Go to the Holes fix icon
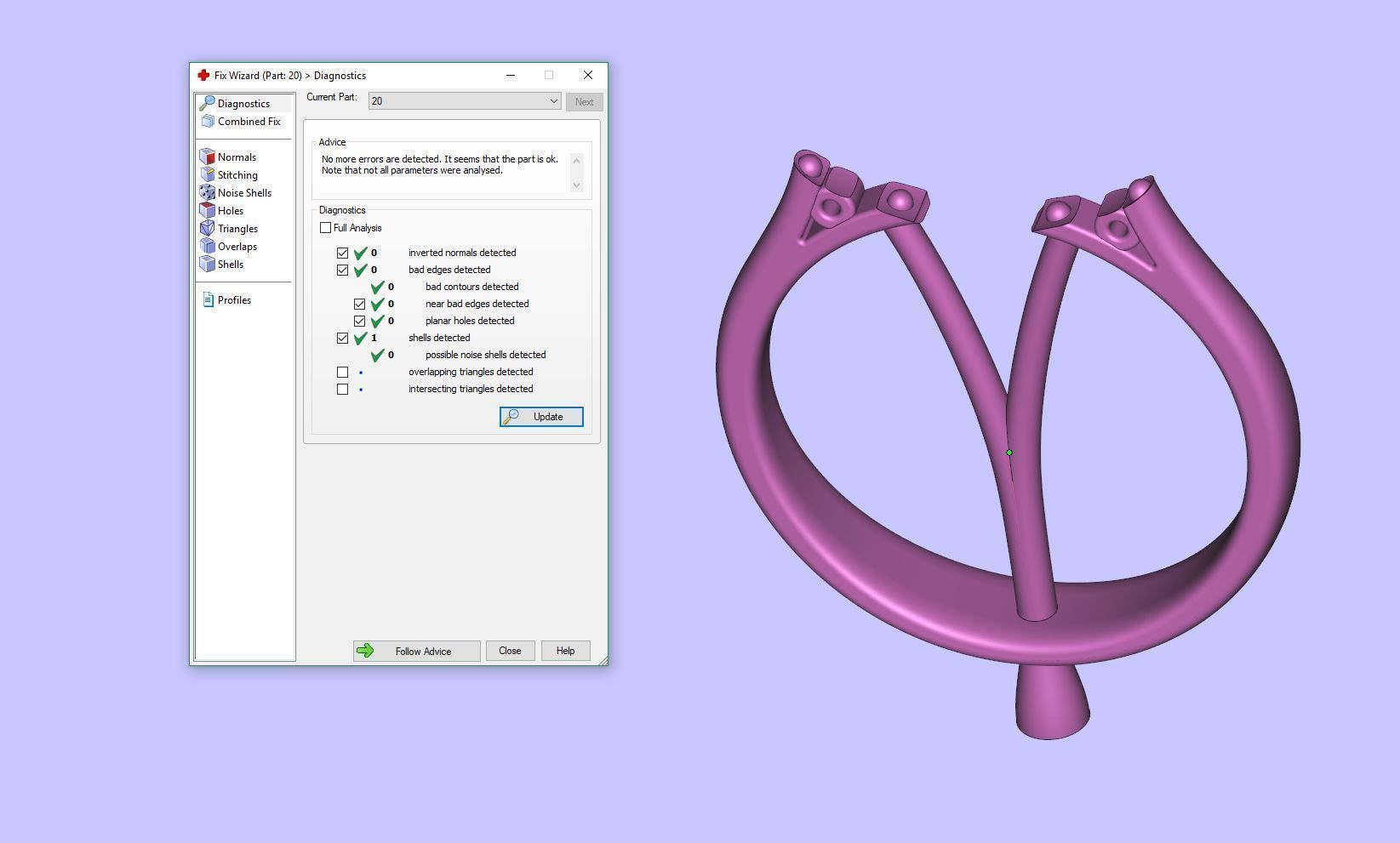The height and width of the screenshot is (843, 1400). point(208,211)
